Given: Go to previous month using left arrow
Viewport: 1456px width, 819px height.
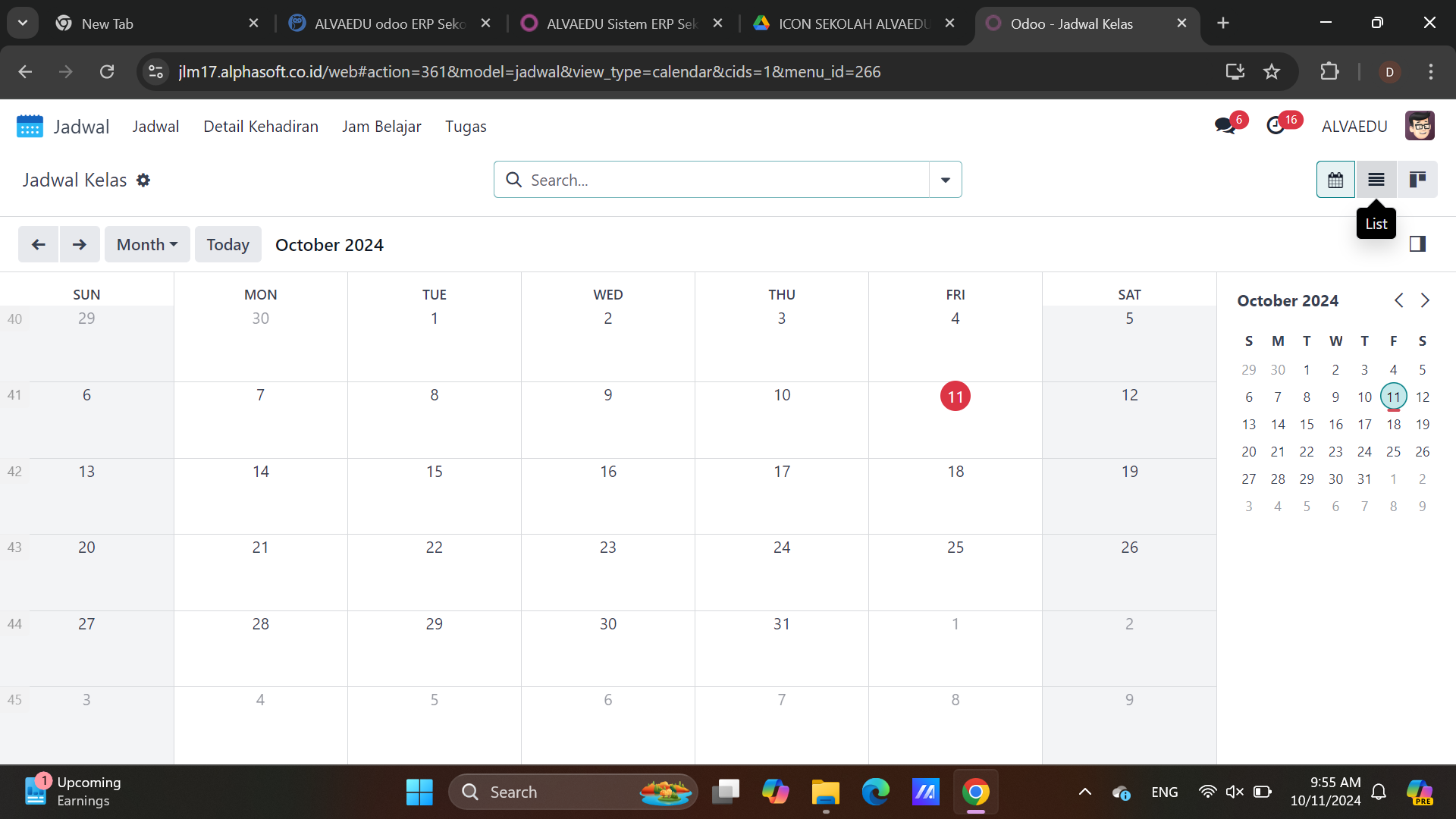Looking at the screenshot, I should [39, 244].
